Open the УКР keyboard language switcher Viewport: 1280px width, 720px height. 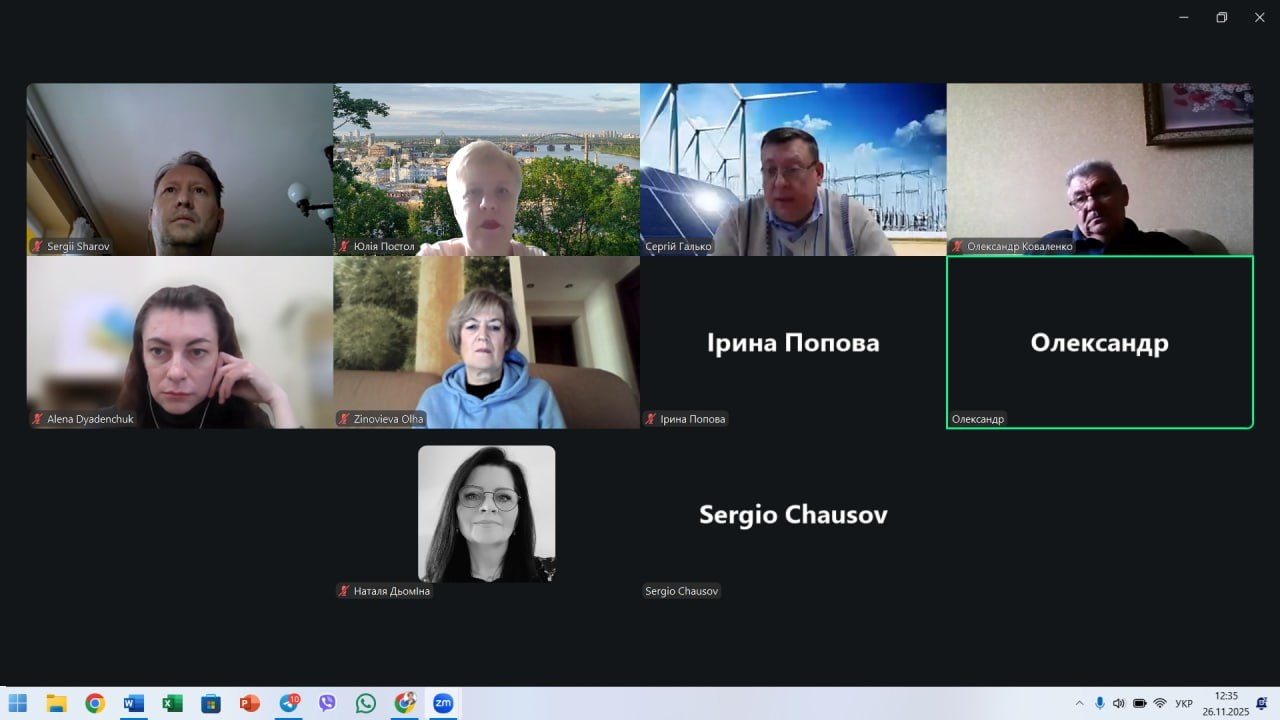tap(1184, 704)
